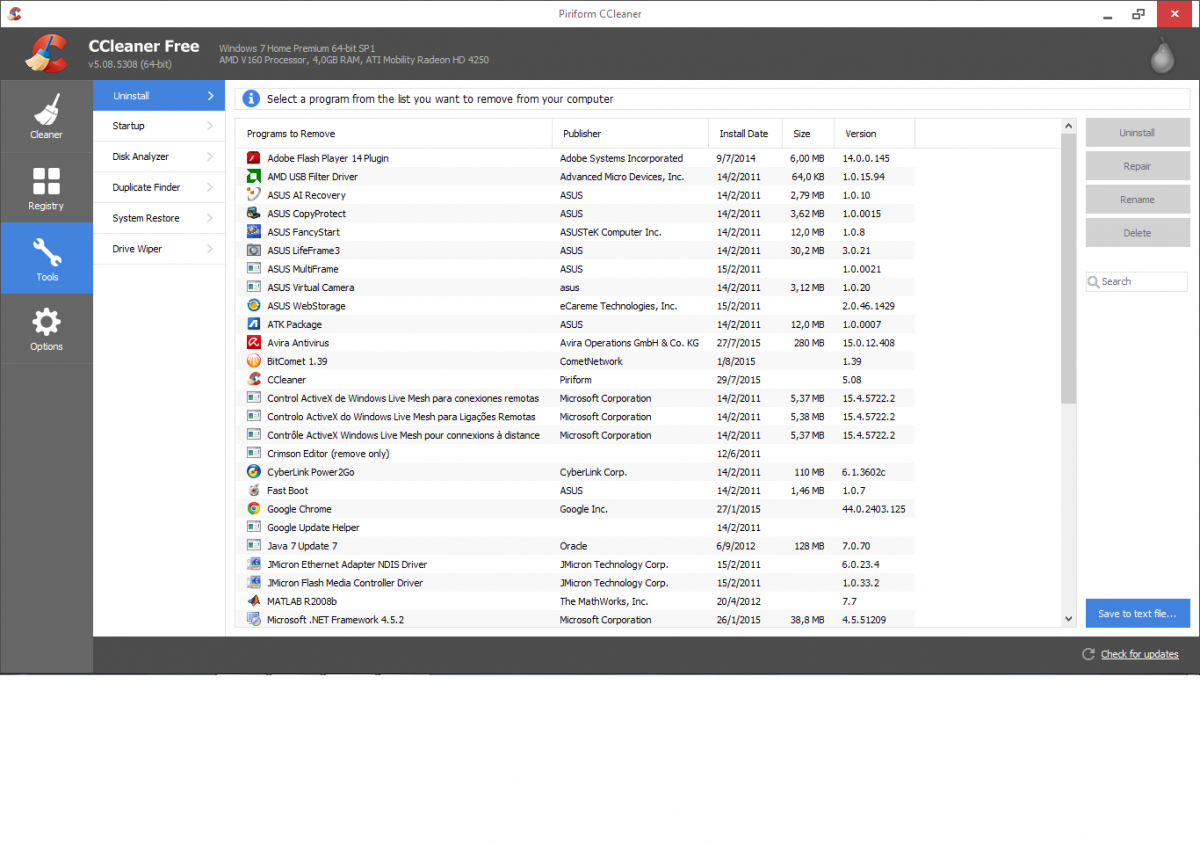Viewport: 1200px width, 844px height.
Task: Click the ASUS FancyStart icon
Action: pos(254,232)
